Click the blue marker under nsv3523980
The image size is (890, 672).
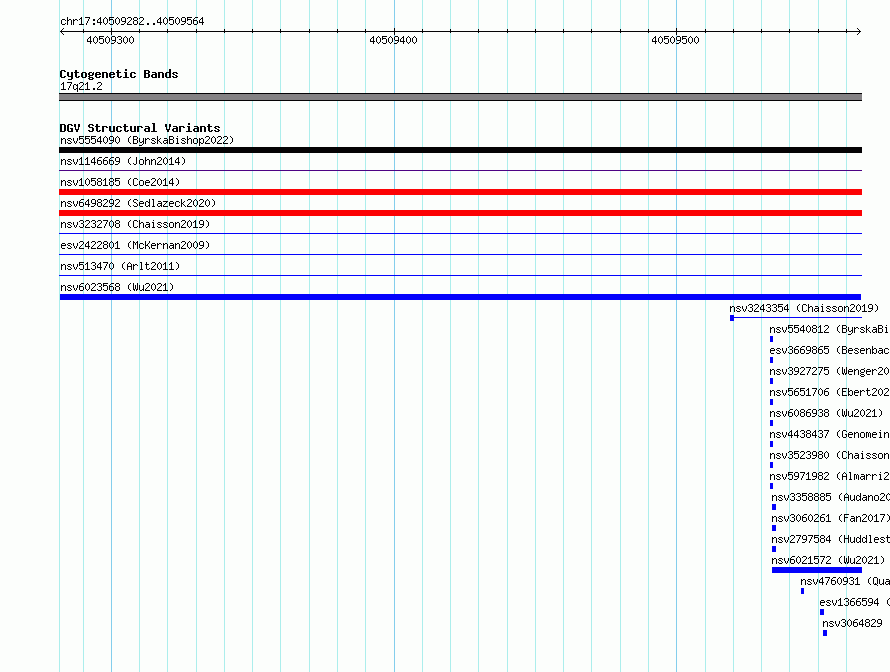pyautogui.click(x=771, y=465)
